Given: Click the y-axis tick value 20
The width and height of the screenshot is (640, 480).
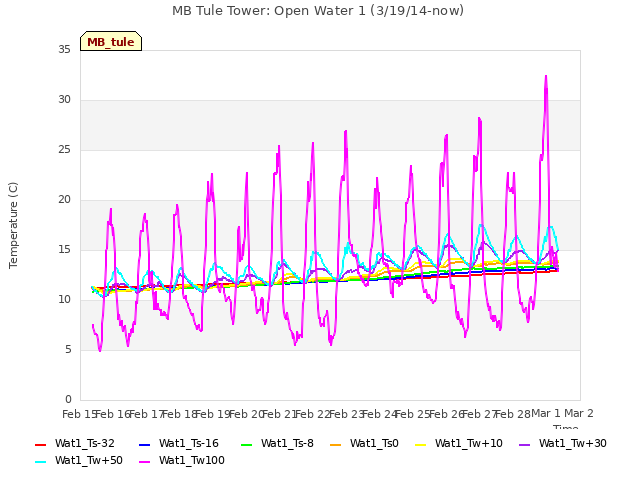Looking at the screenshot, I should point(64,200).
